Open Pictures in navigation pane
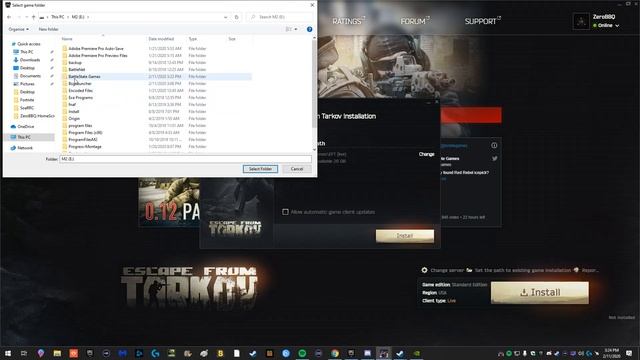Screen dimensions: 640x360 pos(27,84)
